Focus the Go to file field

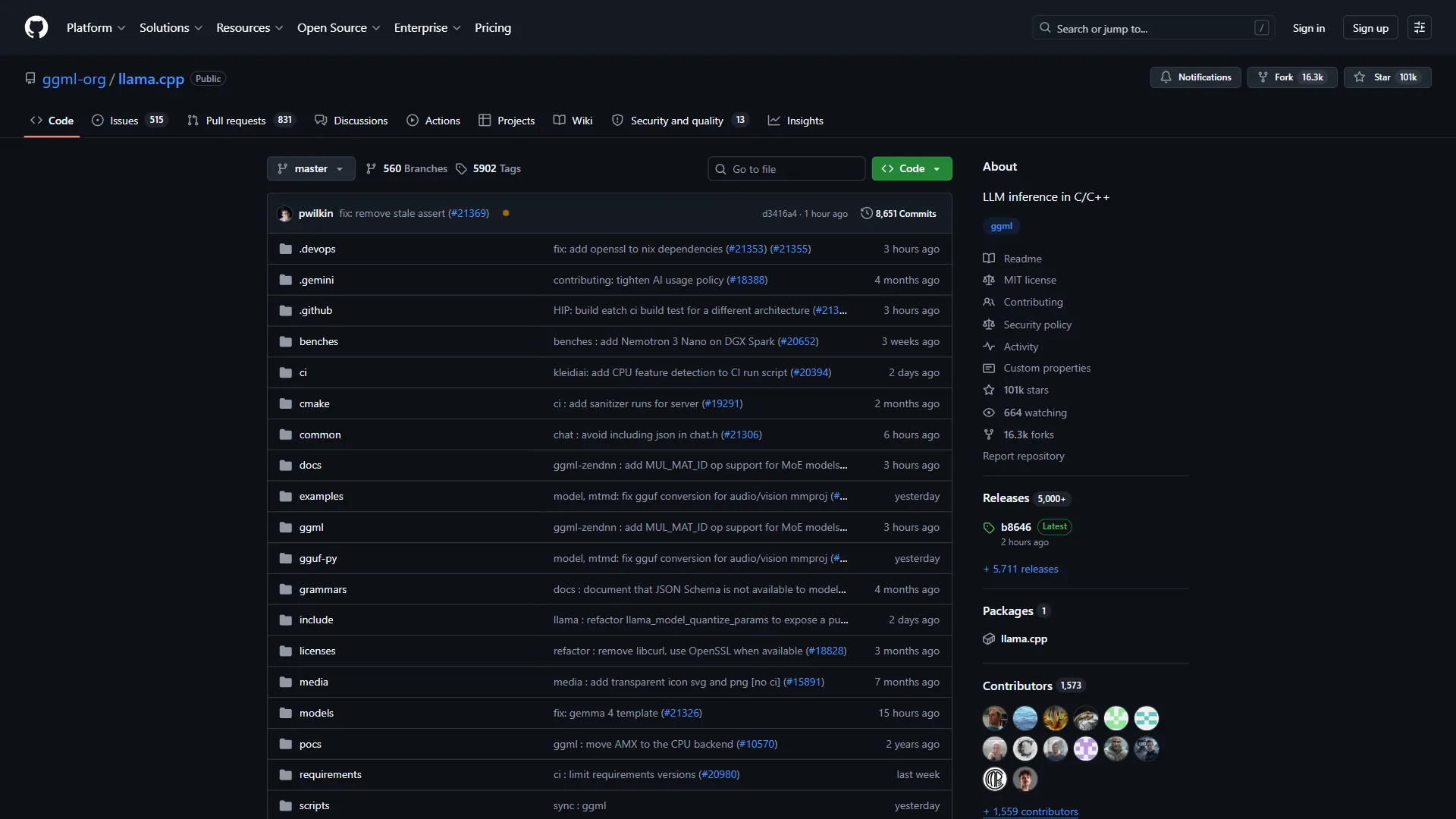(786, 168)
